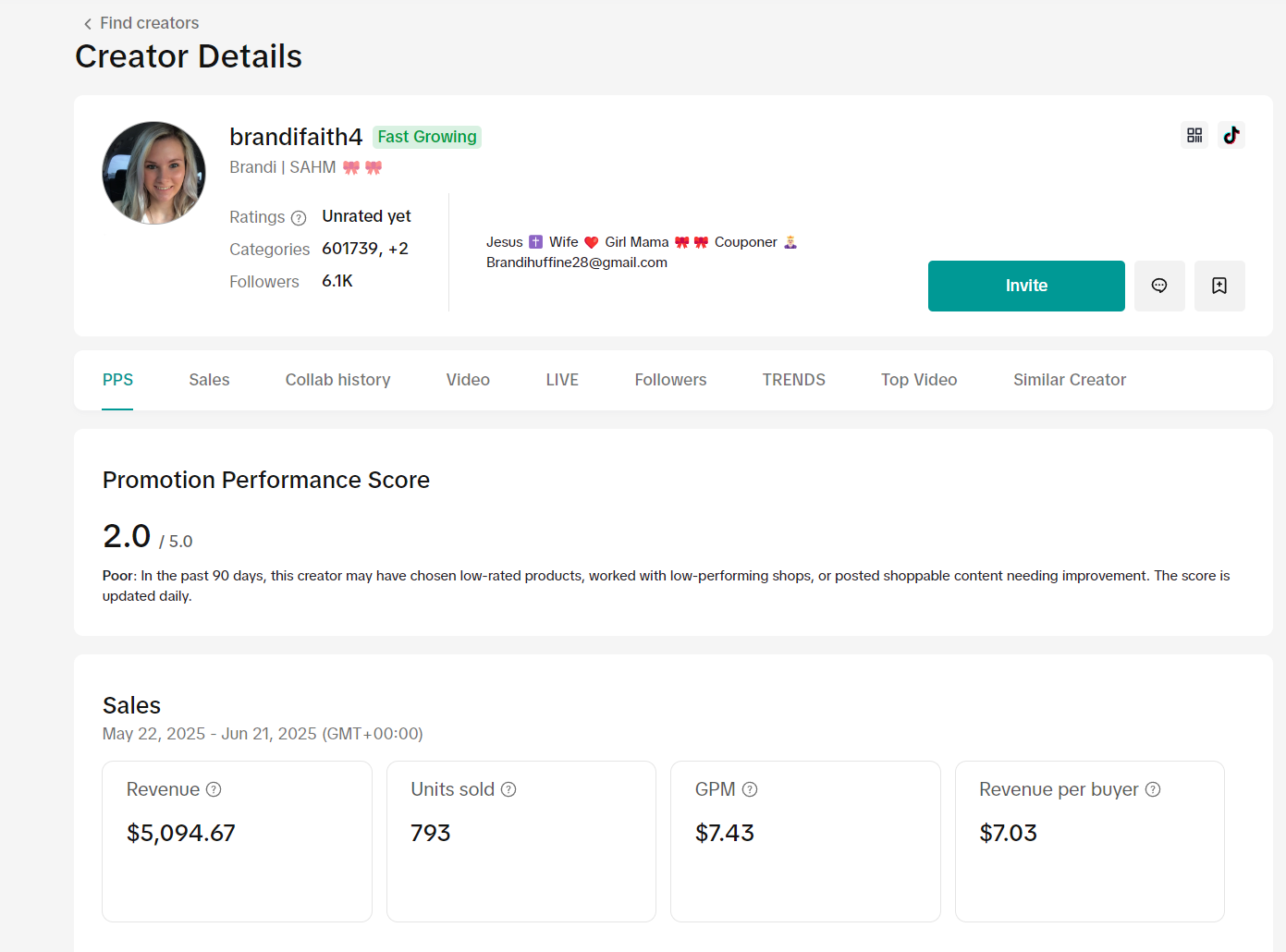Select the Video tab
The image size is (1286, 952).
[x=468, y=380]
